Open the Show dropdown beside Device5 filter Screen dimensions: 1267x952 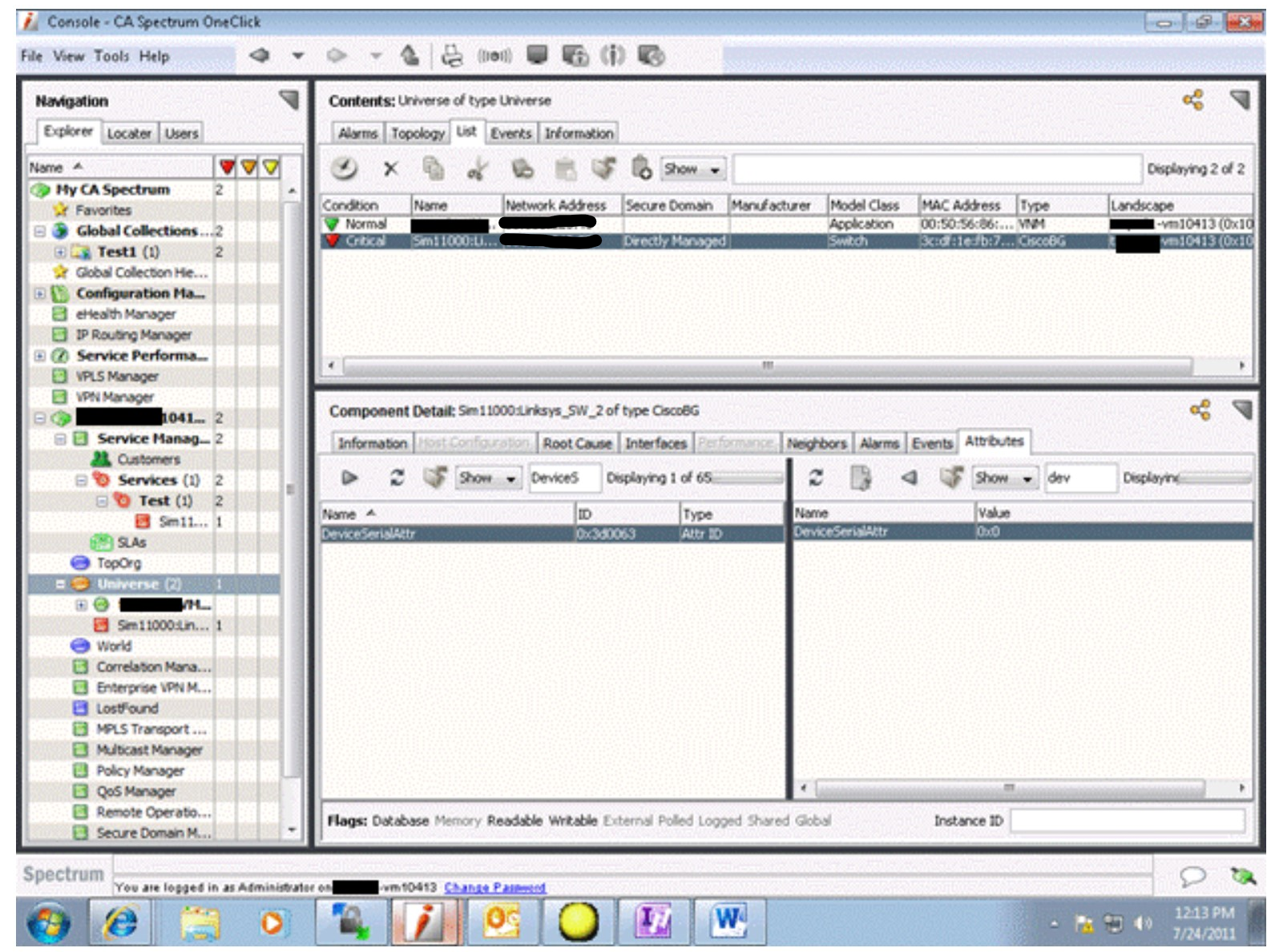(489, 478)
